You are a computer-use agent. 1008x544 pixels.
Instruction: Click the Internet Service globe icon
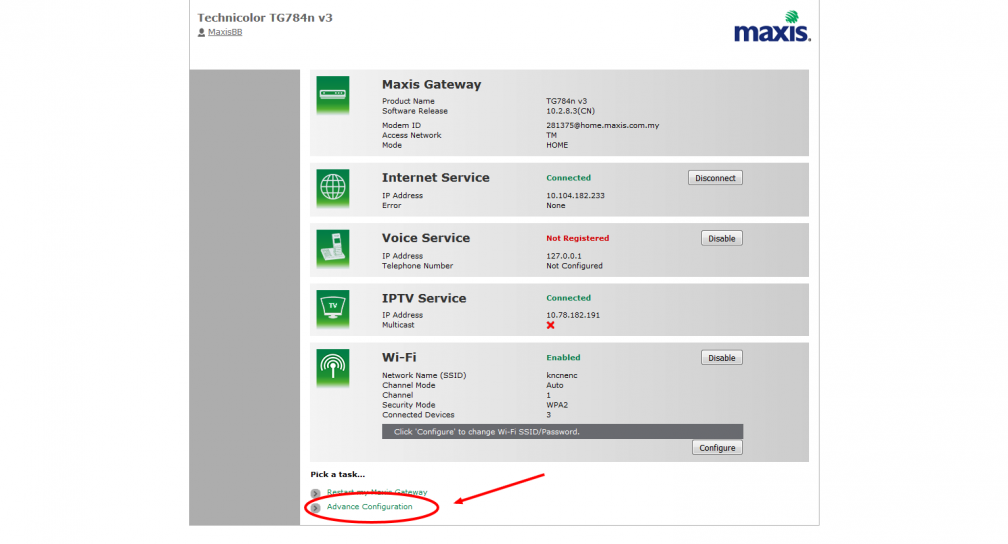point(332,188)
